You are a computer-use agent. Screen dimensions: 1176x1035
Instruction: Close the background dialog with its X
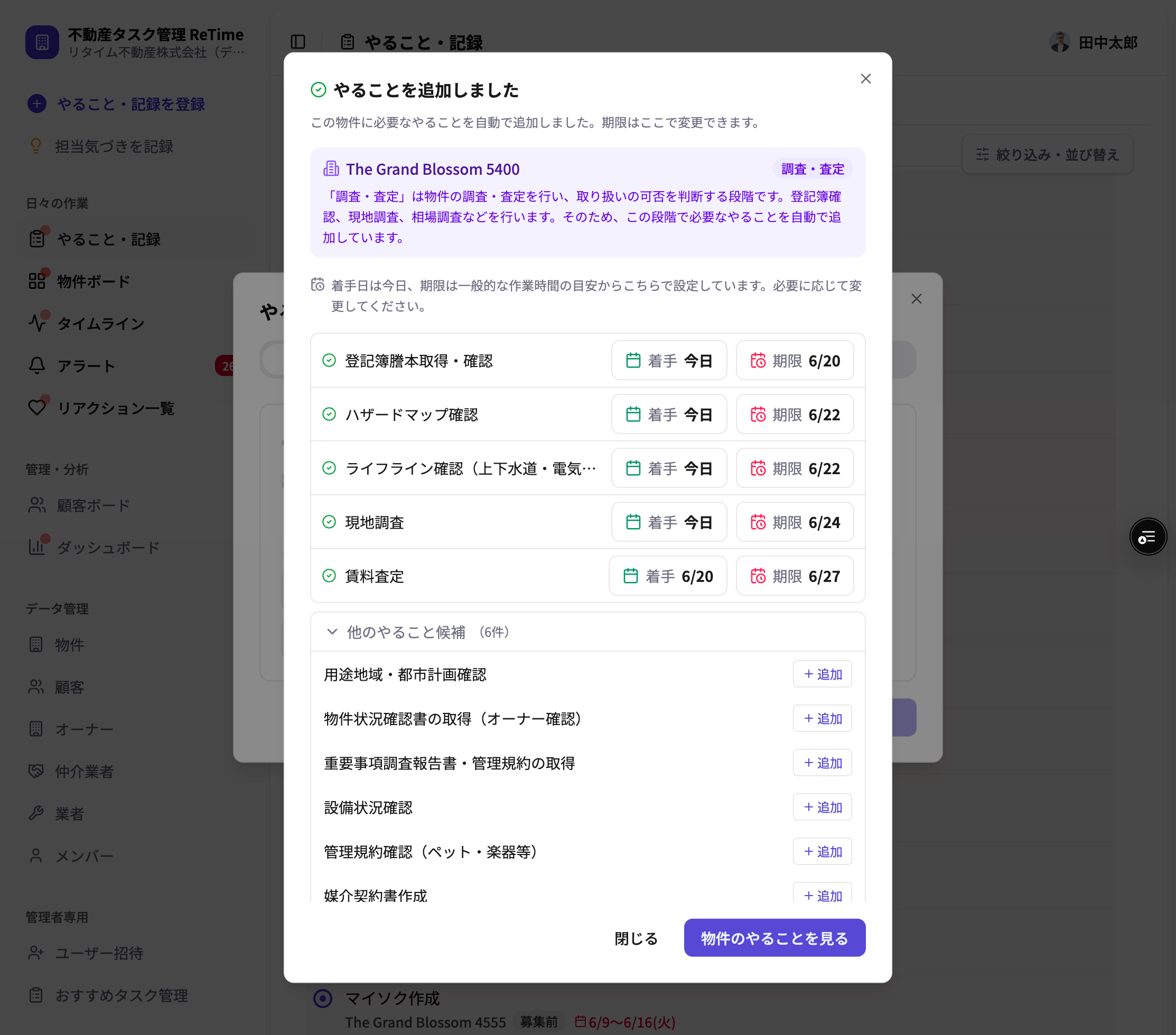click(916, 299)
